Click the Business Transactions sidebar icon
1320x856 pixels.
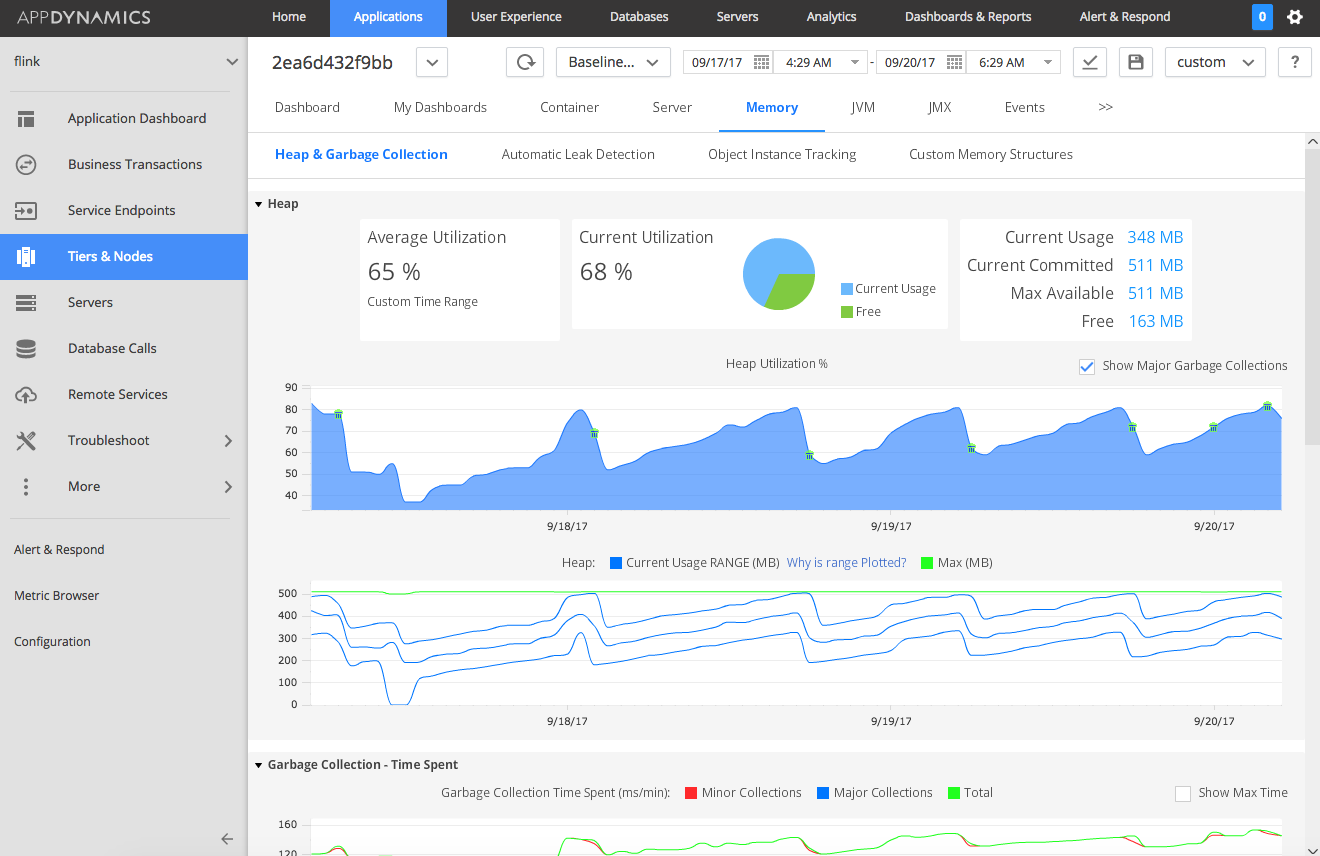(26, 165)
